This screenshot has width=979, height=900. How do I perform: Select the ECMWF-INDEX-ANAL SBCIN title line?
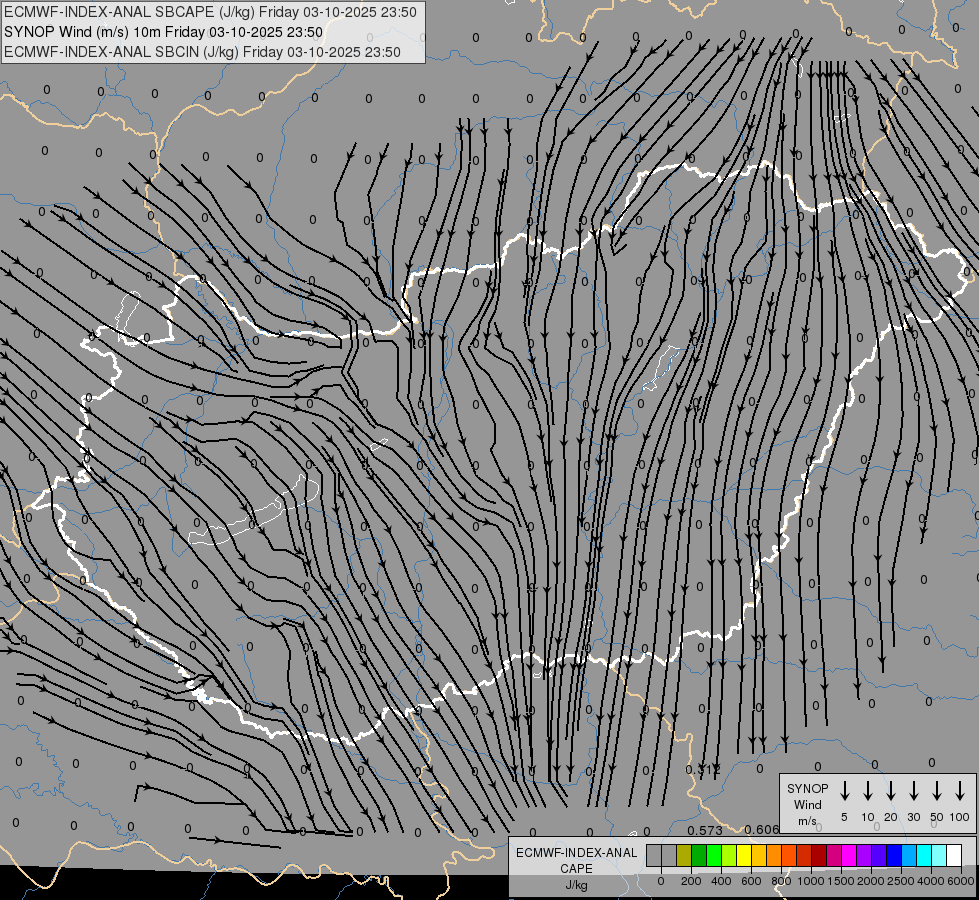202,52
